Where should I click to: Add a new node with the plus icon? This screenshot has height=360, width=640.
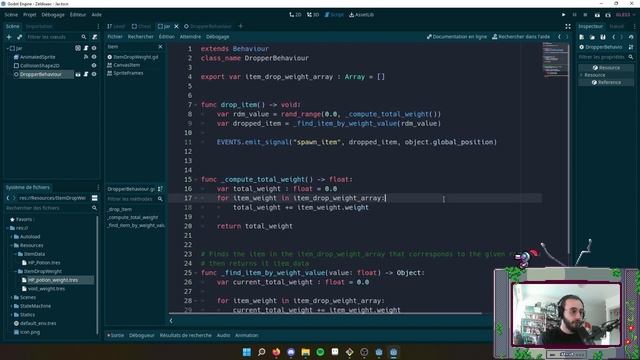9,37
